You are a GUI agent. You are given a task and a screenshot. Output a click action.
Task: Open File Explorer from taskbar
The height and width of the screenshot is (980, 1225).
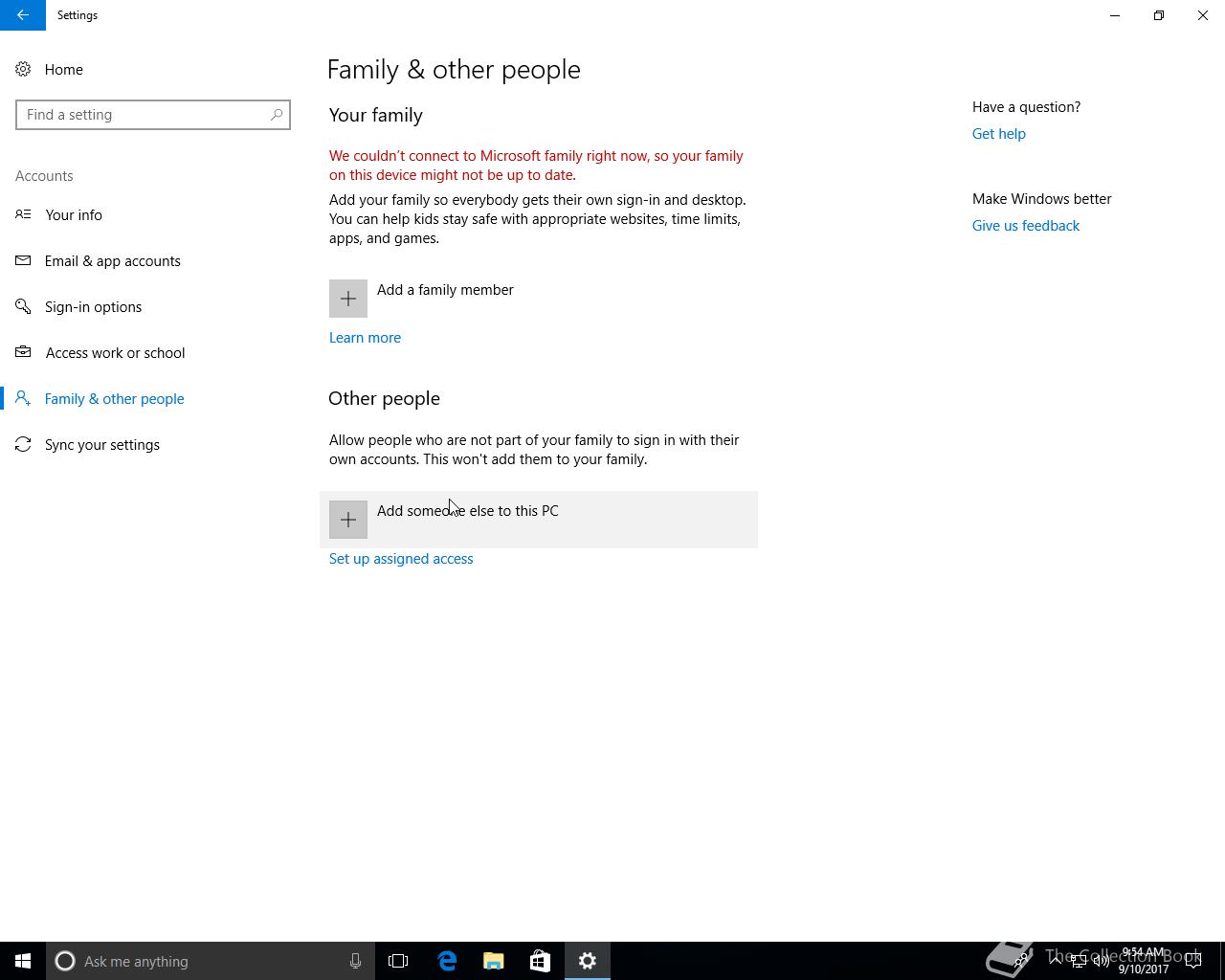tap(494, 961)
